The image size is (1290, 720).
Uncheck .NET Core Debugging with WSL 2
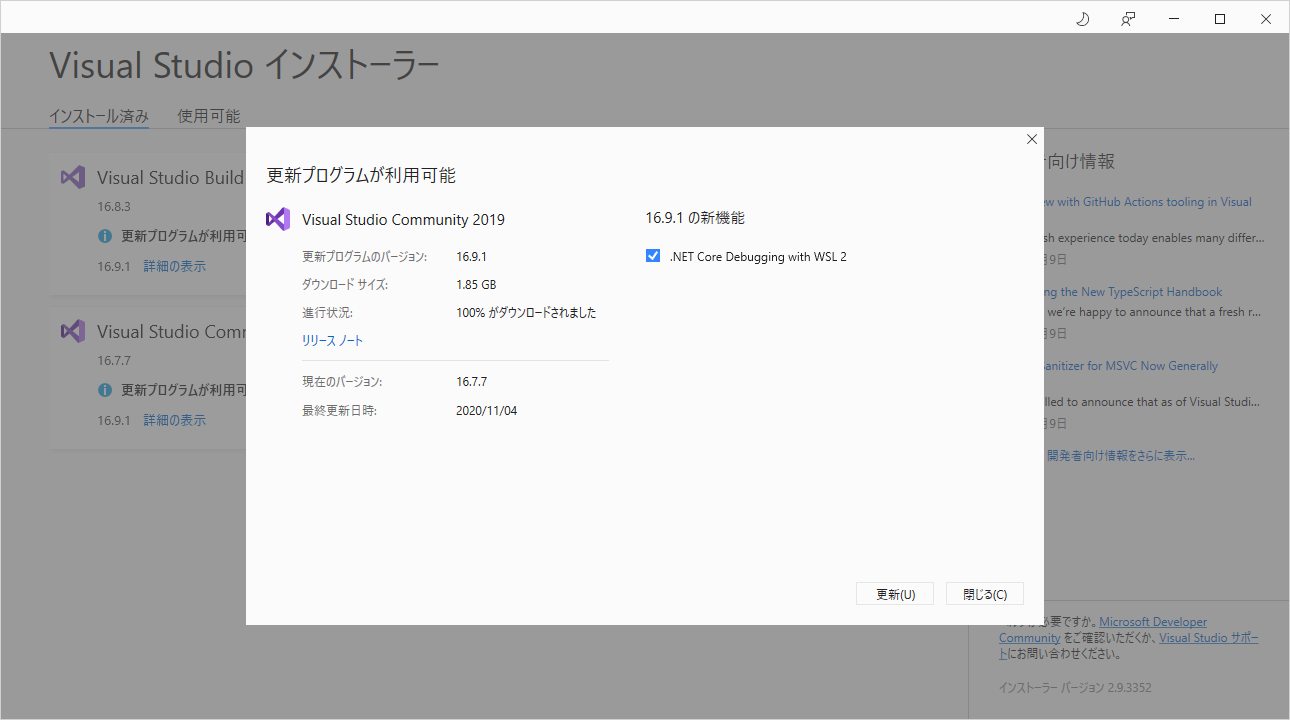[x=653, y=256]
